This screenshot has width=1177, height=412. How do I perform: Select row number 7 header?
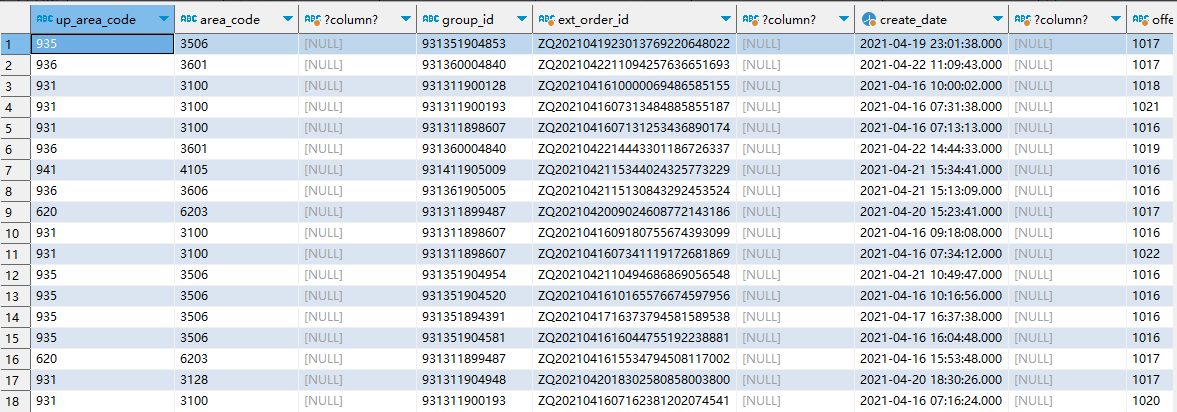point(15,170)
